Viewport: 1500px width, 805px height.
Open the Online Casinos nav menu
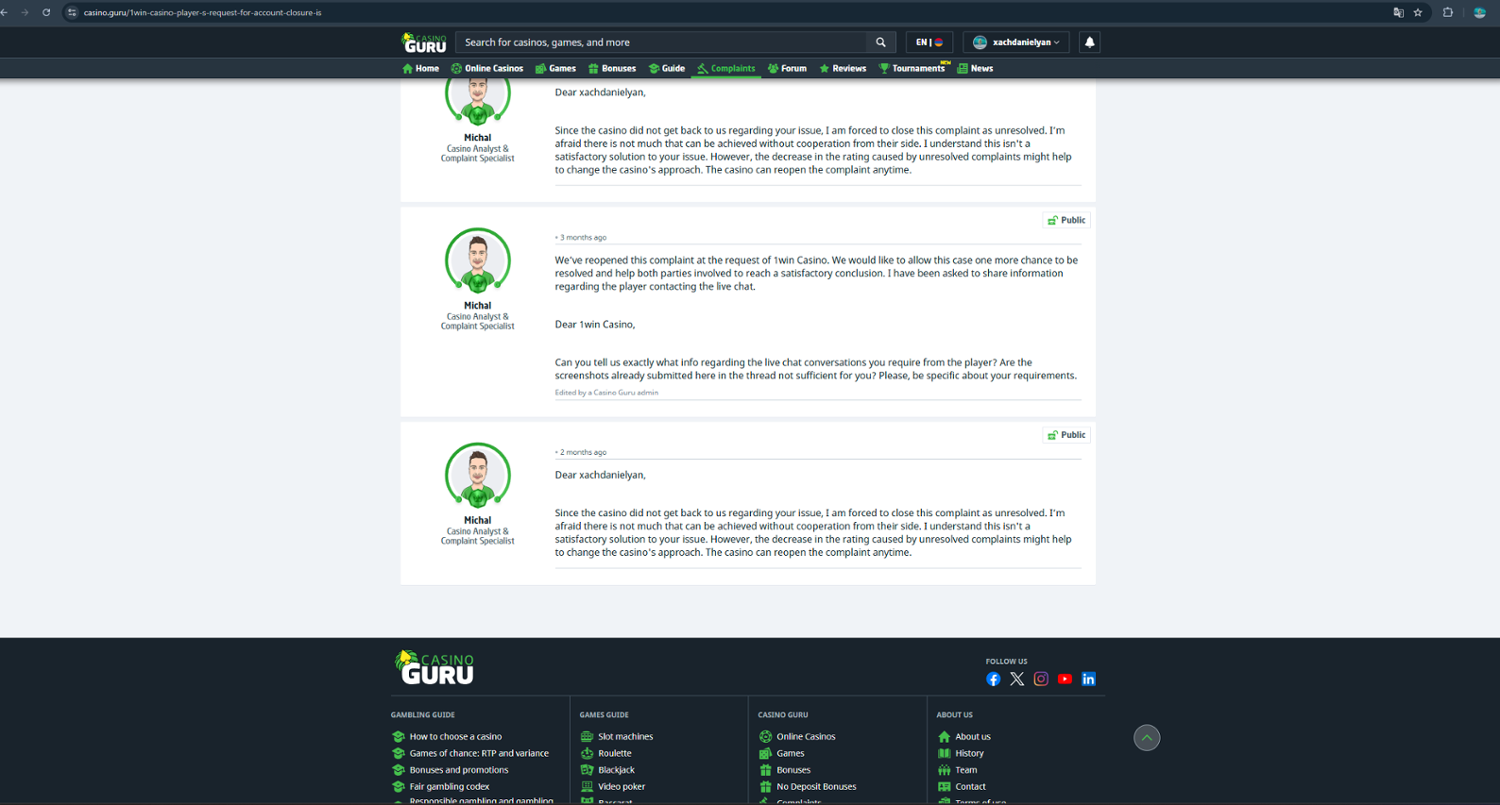click(487, 69)
